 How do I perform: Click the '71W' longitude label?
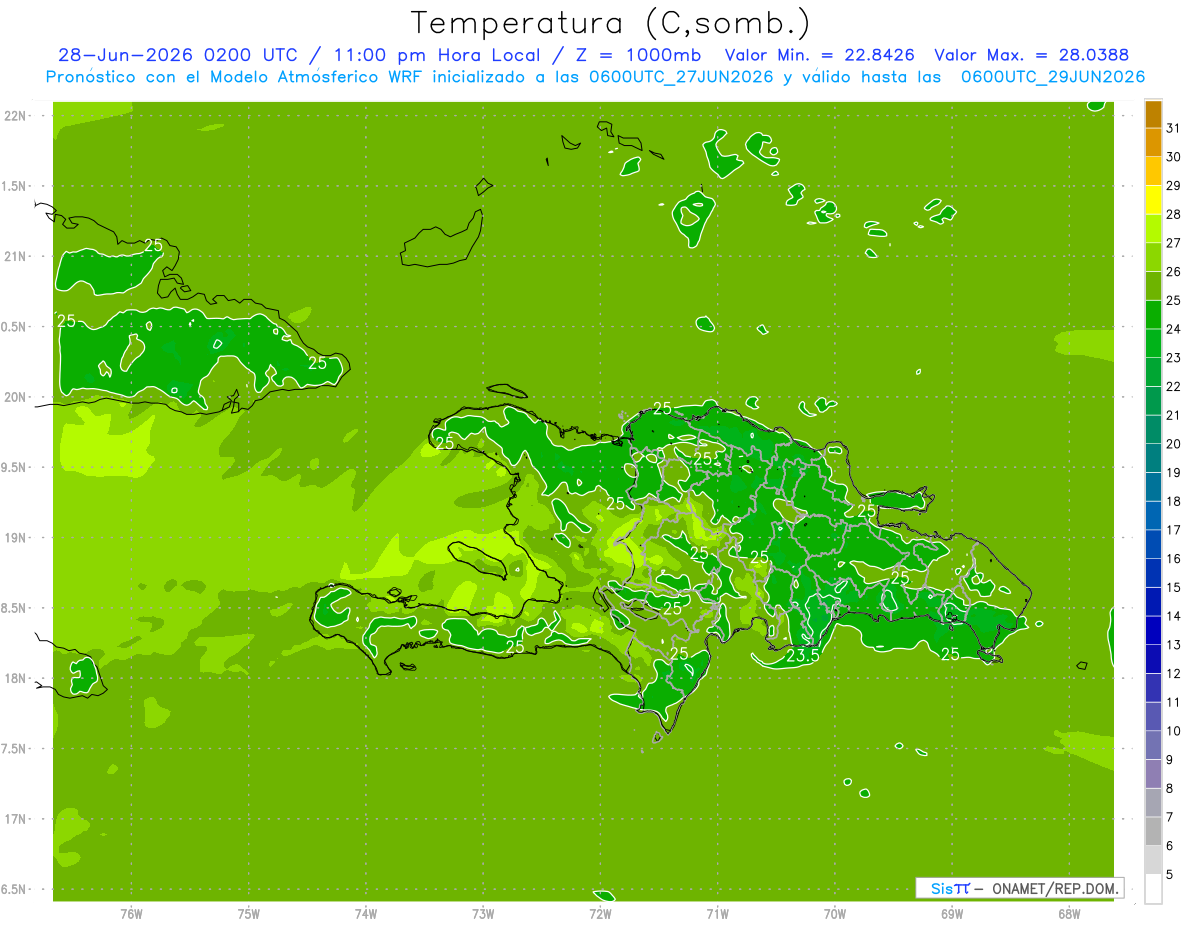(x=717, y=914)
